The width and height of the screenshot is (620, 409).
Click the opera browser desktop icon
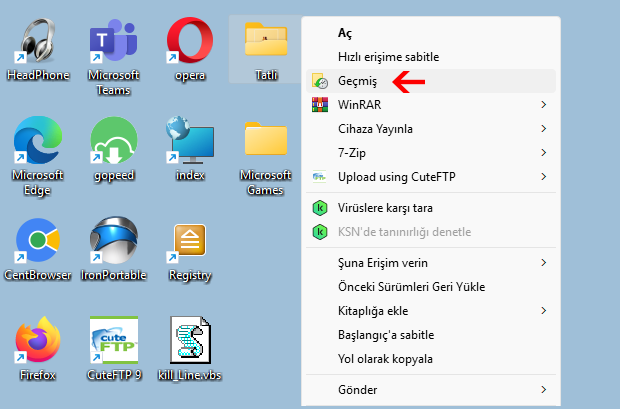[190, 40]
